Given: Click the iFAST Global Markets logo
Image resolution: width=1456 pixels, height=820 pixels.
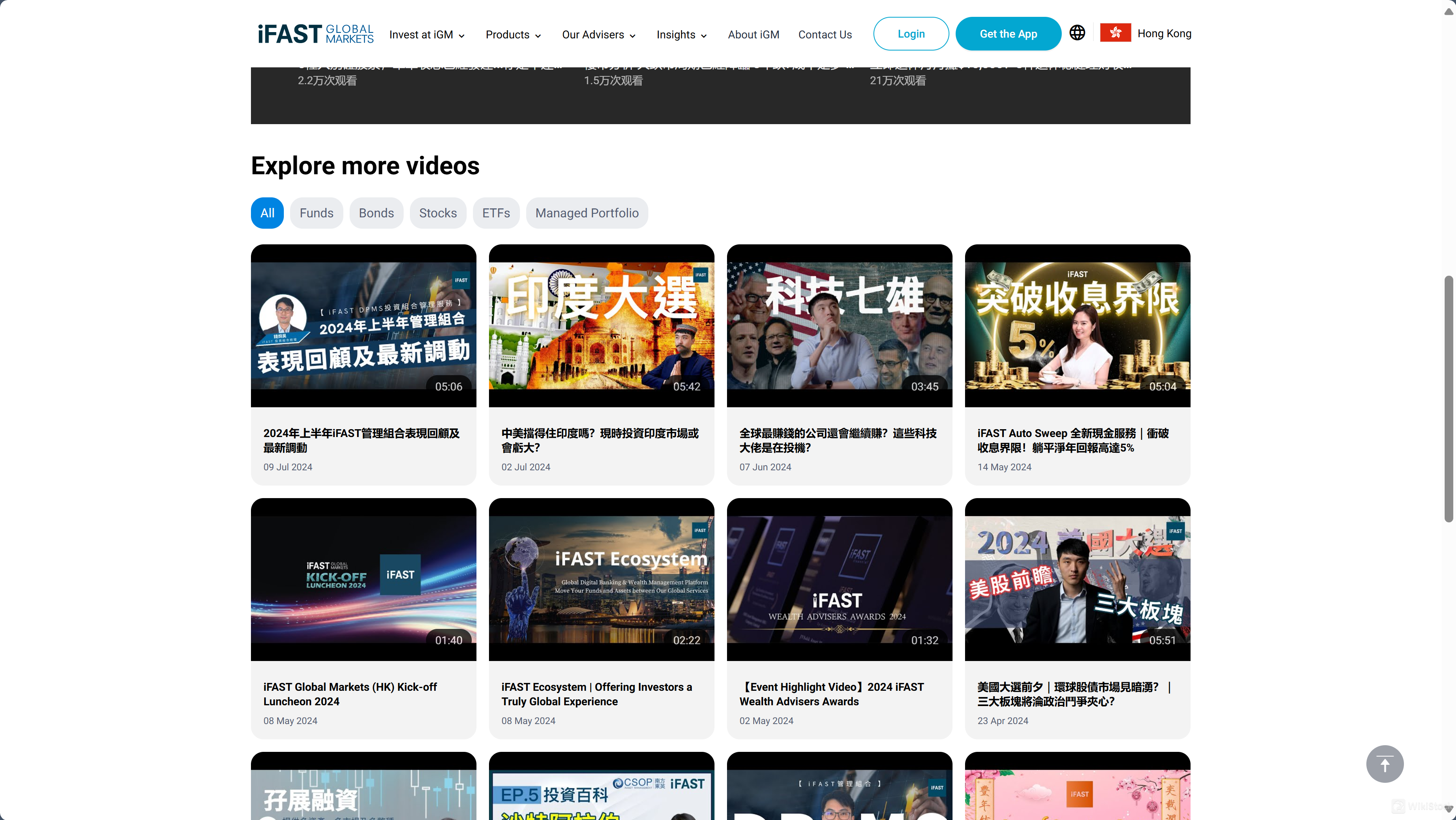Looking at the screenshot, I should (316, 34).
